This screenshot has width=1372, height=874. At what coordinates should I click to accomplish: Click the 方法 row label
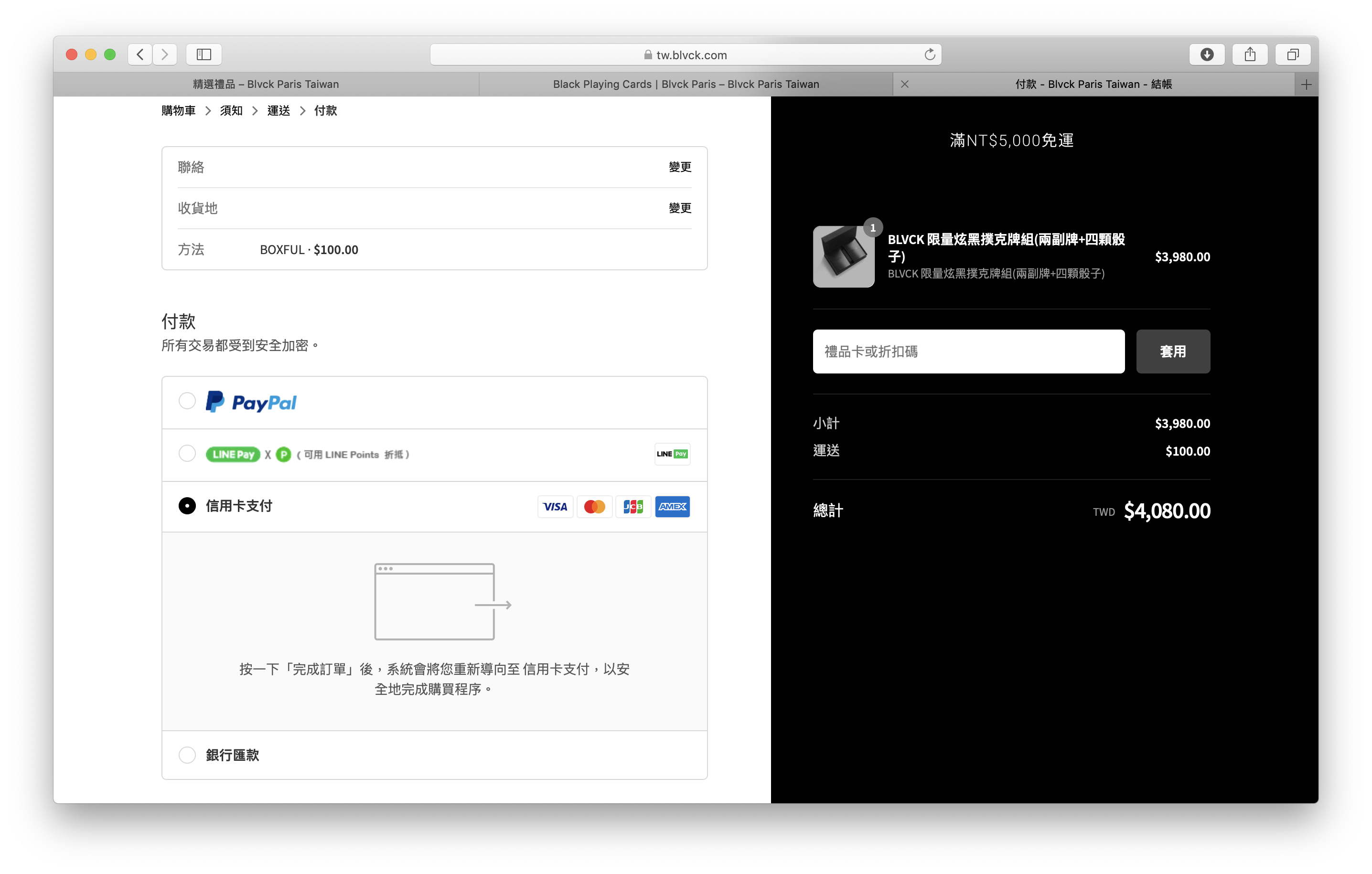(191, 250)
